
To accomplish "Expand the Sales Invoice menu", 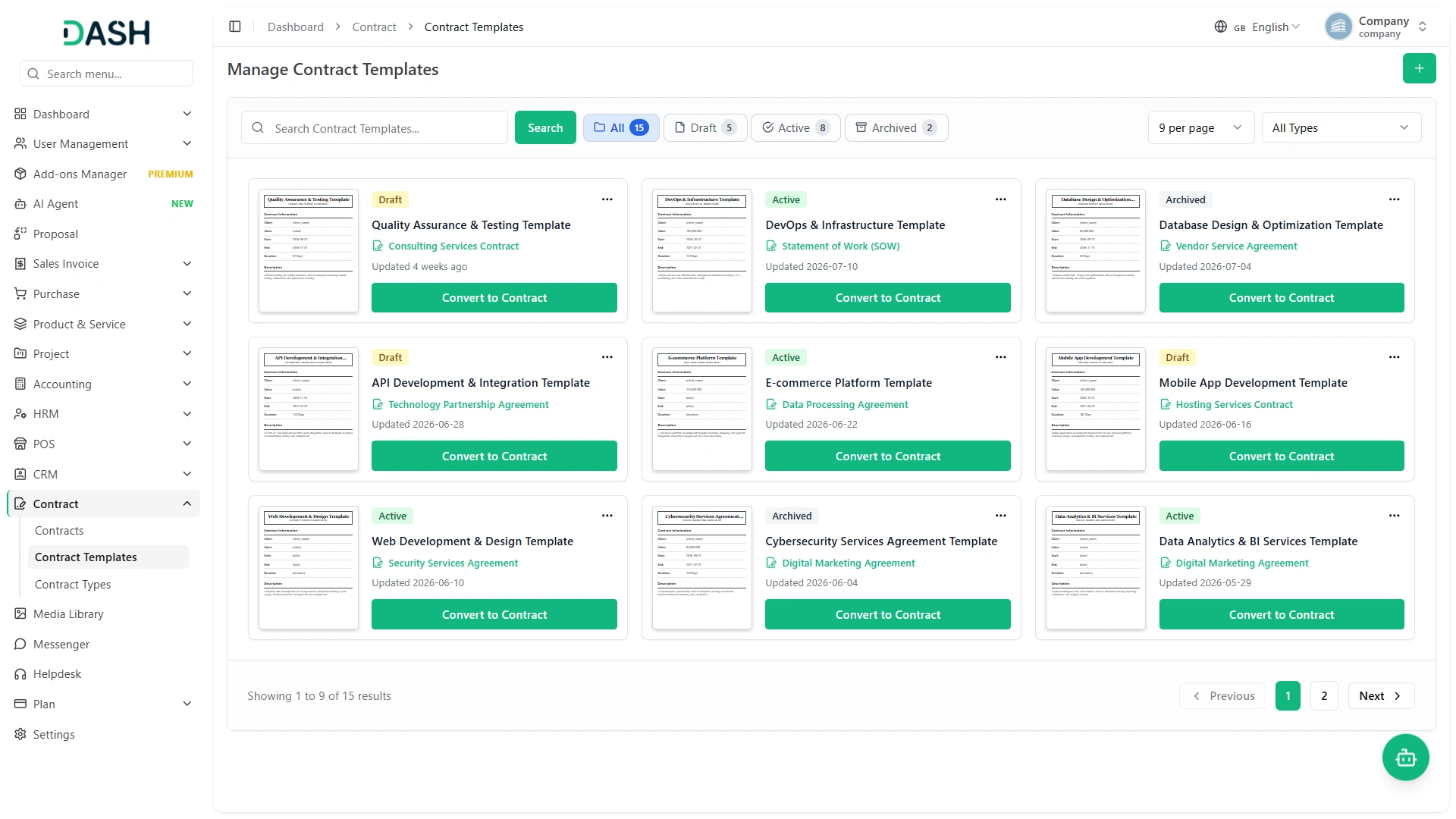I will (x=103, y=263).
